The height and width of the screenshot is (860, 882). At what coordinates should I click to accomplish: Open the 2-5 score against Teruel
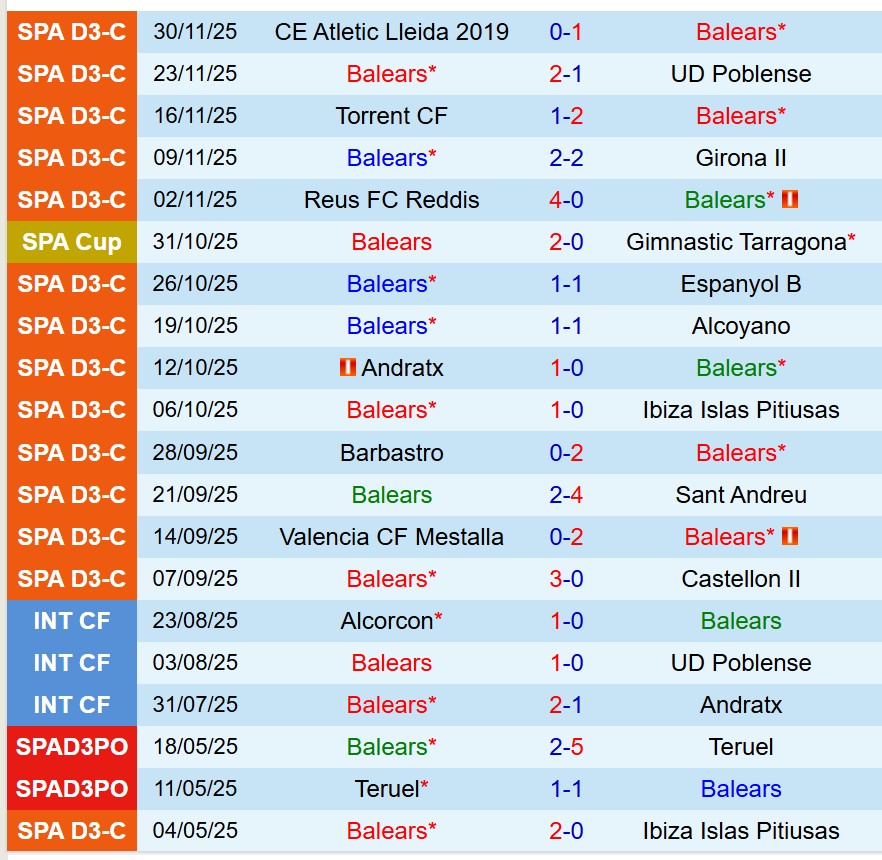(566, 747)
